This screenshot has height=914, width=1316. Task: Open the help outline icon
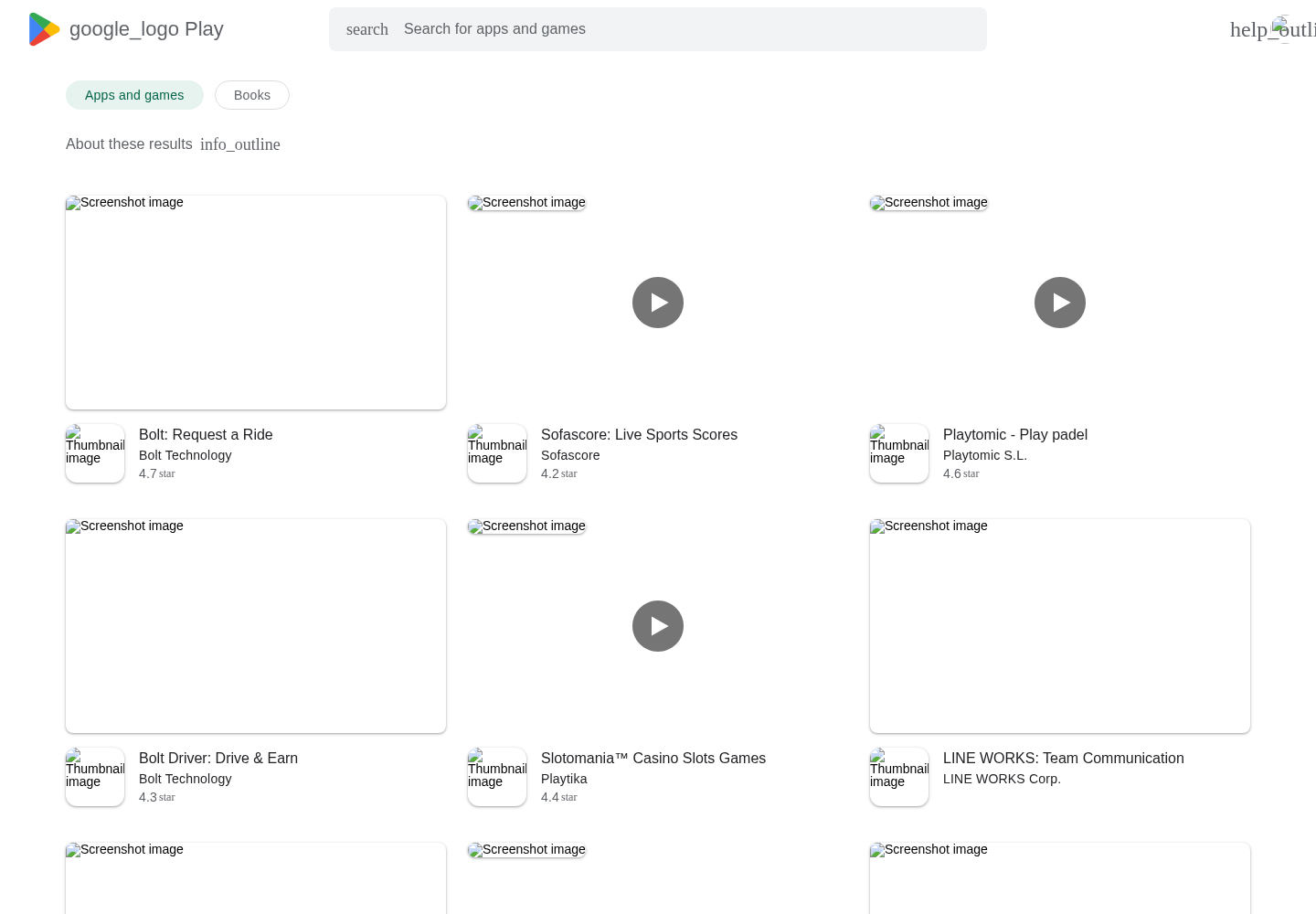coord(1272,29)
